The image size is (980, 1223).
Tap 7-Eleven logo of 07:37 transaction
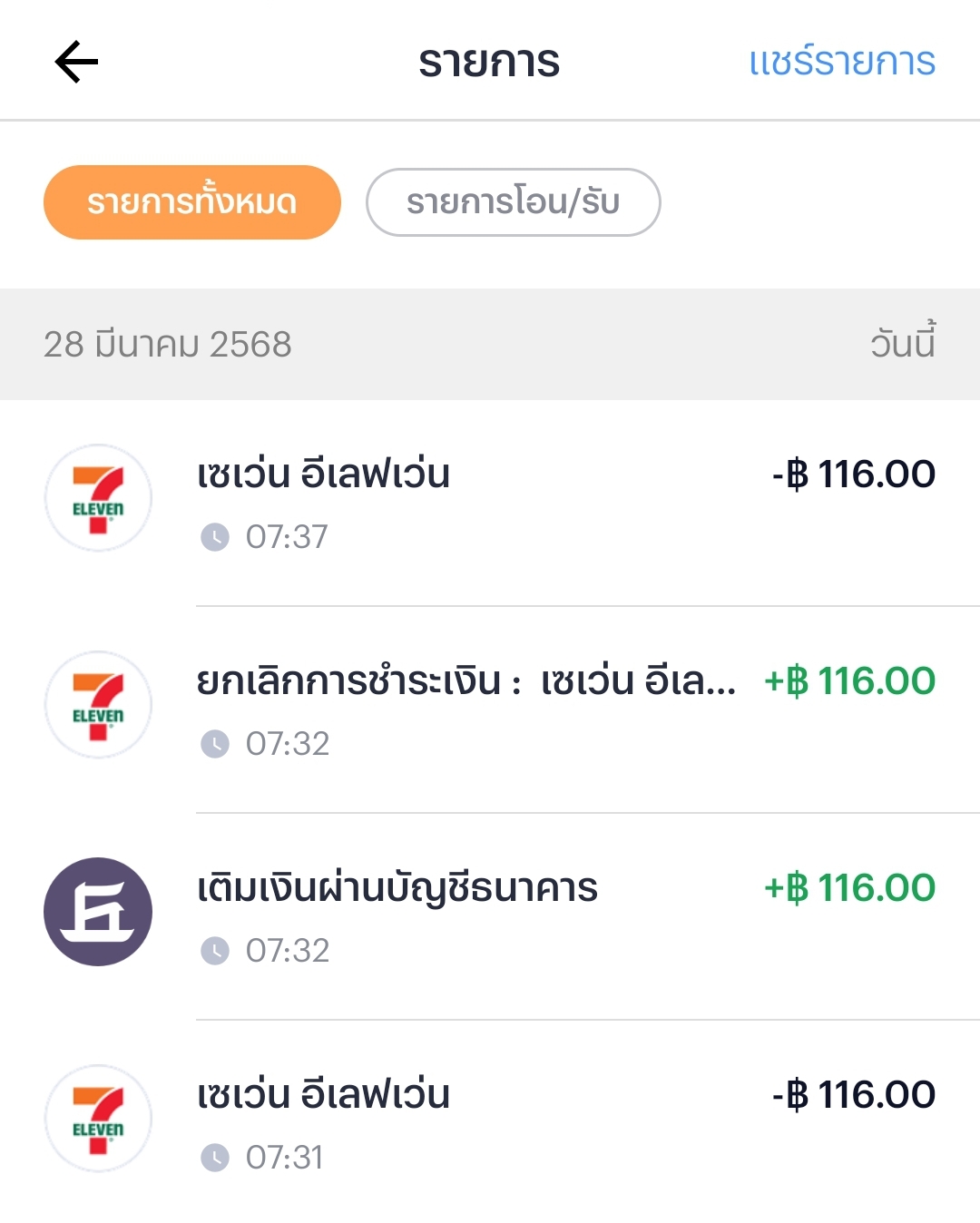coord(98,498)
